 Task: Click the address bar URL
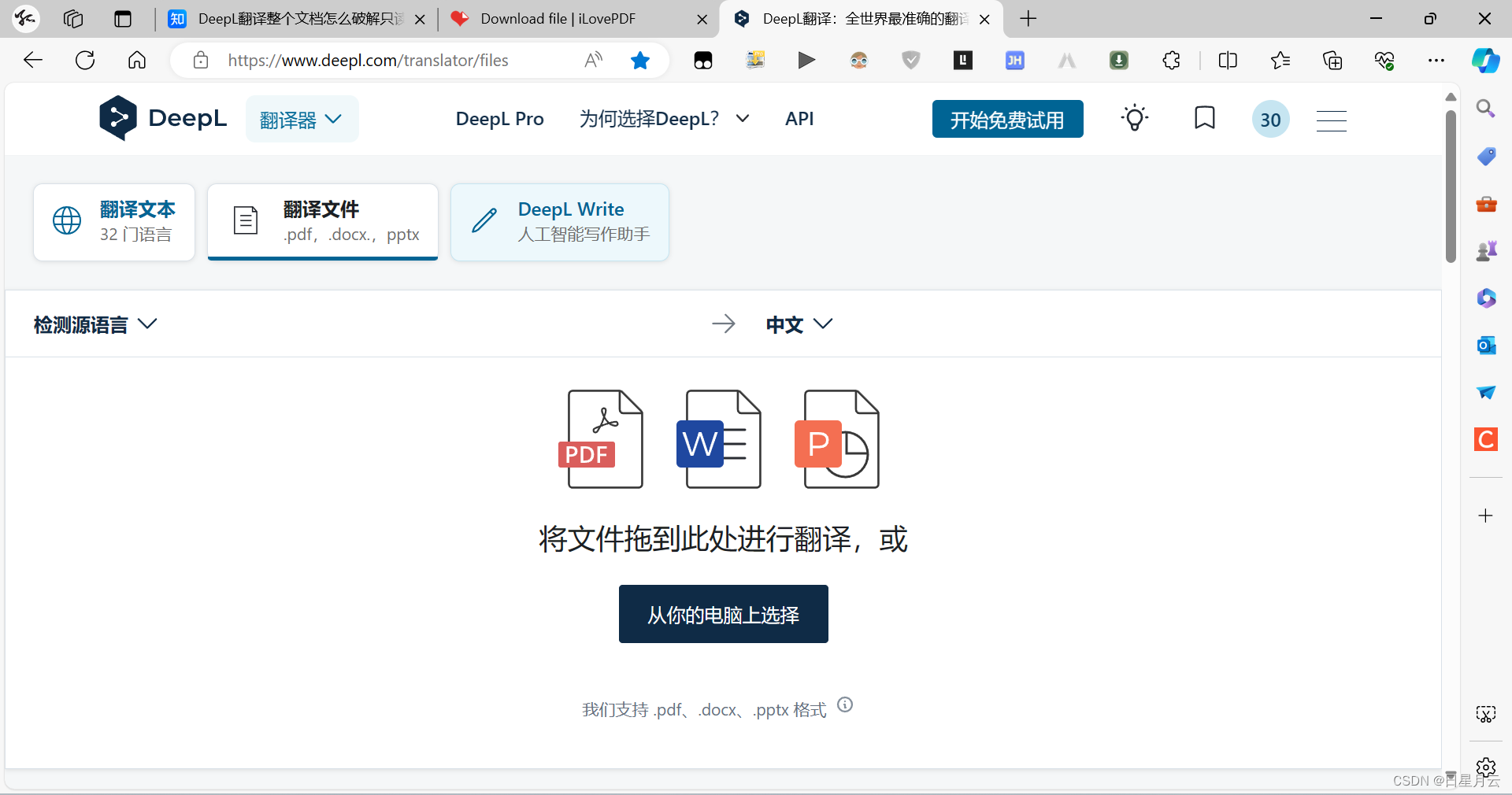coord(368,61)
